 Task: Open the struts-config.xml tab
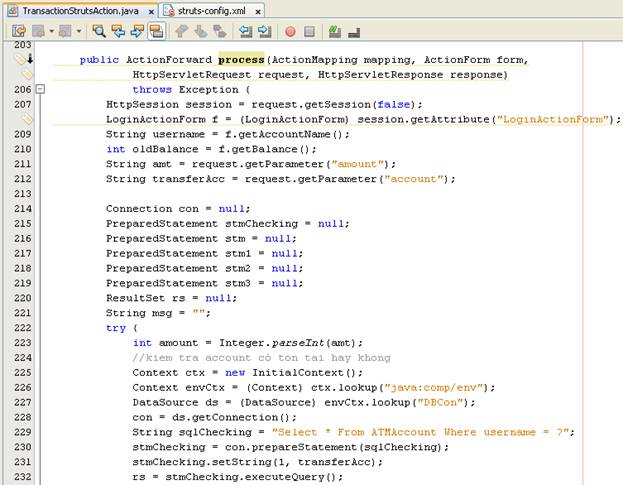click(211, 11)
